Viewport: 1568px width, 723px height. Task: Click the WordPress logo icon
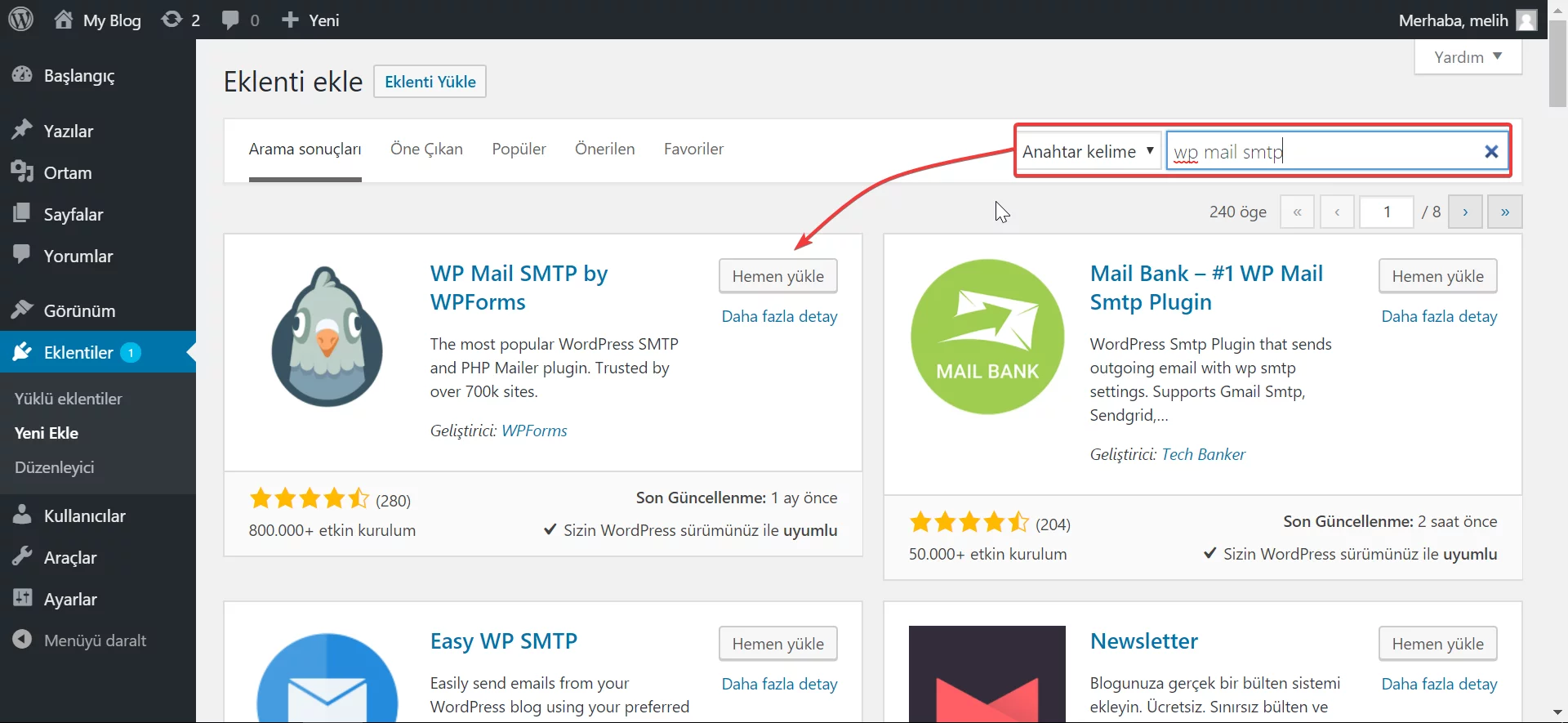pyautogui.click(x=20, y=19)
